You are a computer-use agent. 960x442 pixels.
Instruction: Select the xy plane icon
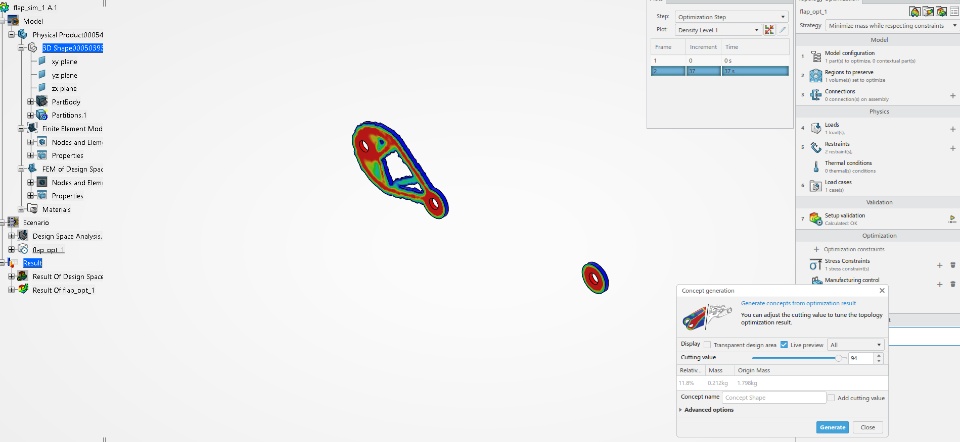tap(42, 61)
